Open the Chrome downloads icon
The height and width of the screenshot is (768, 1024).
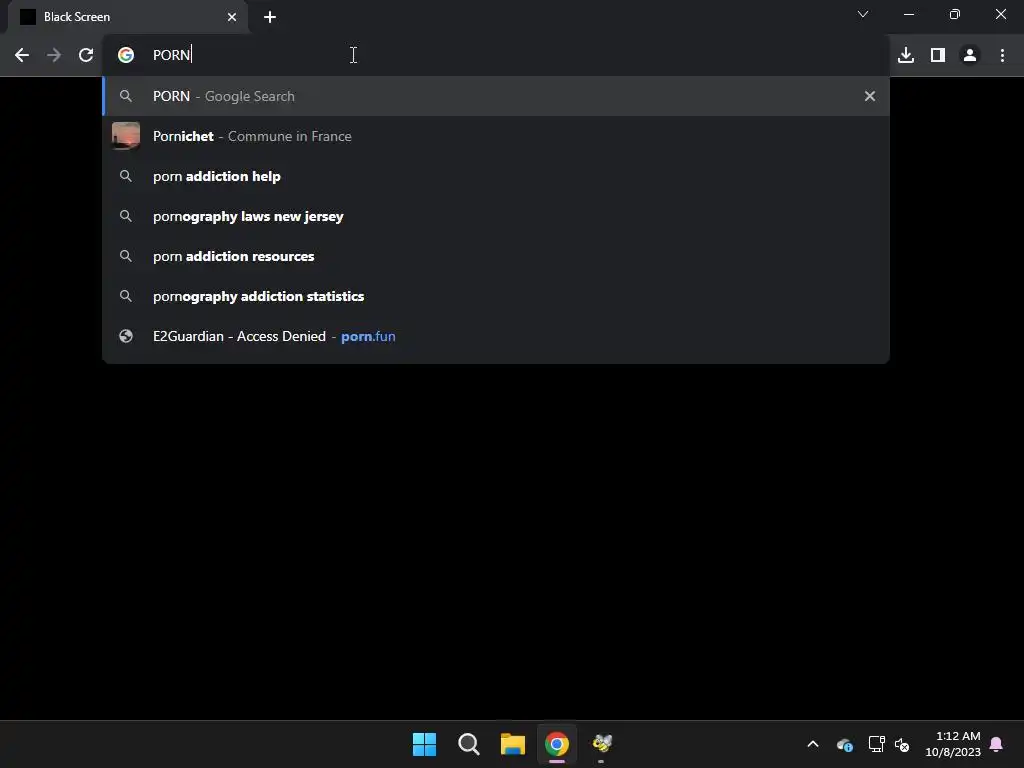(906, 56)
